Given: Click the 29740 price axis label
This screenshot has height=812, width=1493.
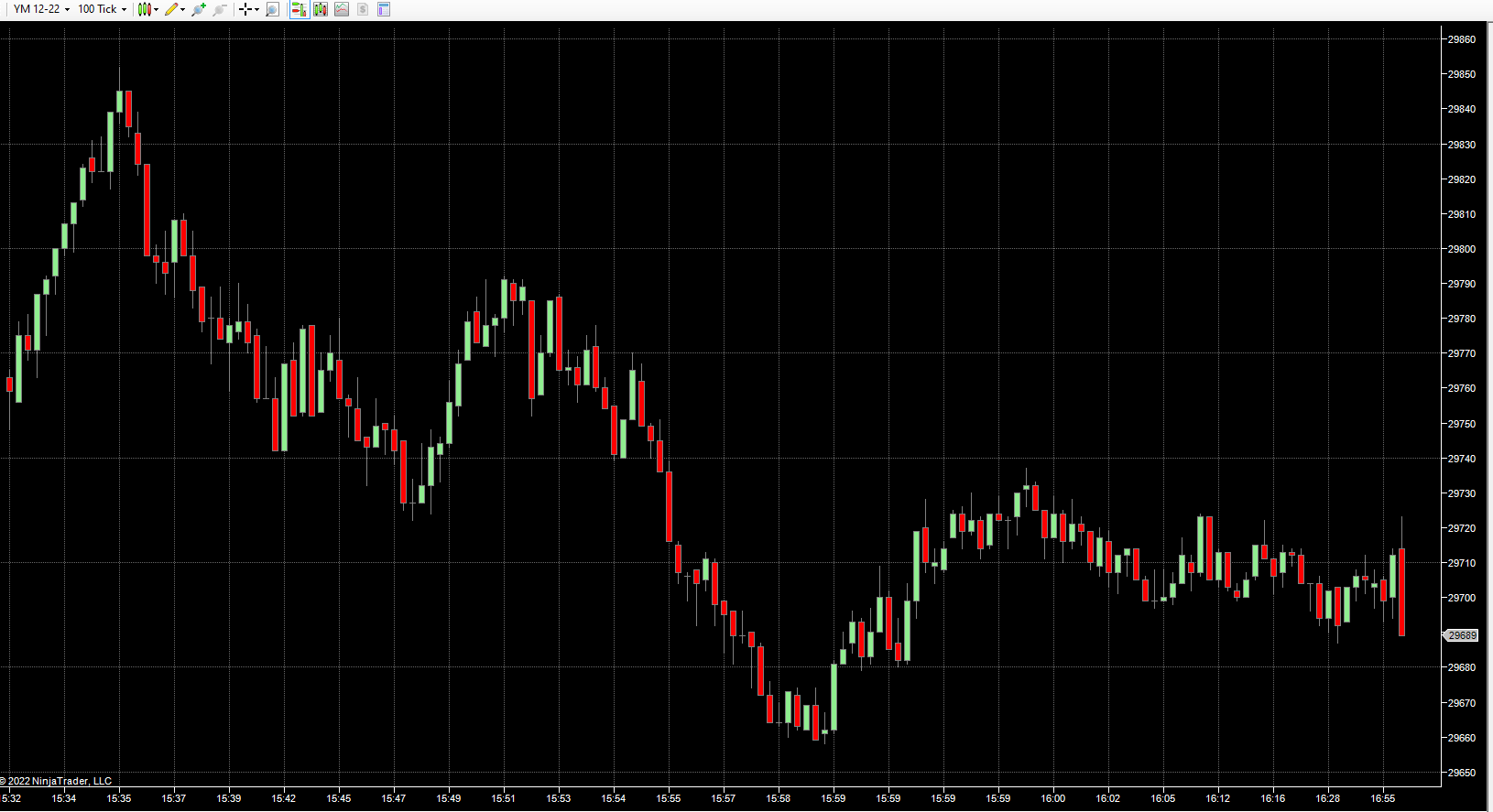Looking at the screenshot, I should tap(1461, 459).
